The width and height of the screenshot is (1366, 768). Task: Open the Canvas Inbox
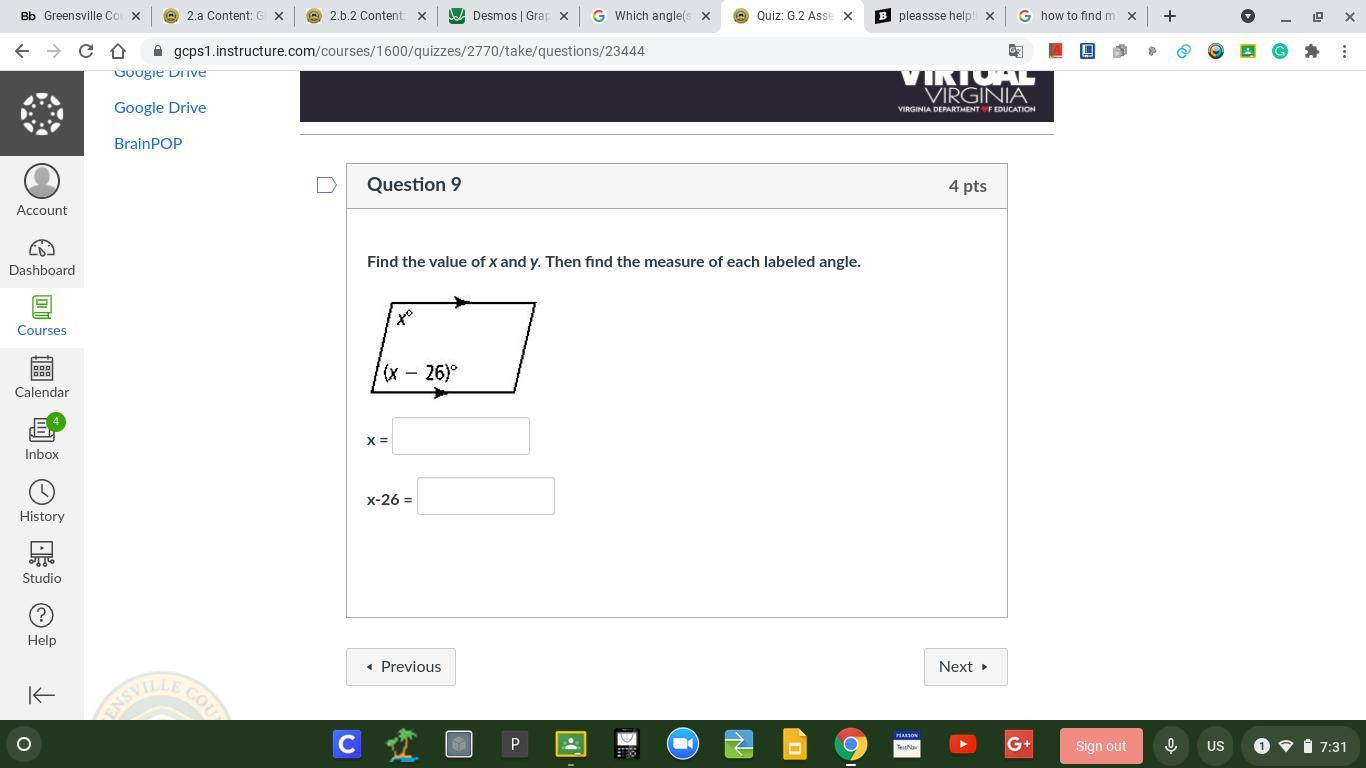pos(42,440)
